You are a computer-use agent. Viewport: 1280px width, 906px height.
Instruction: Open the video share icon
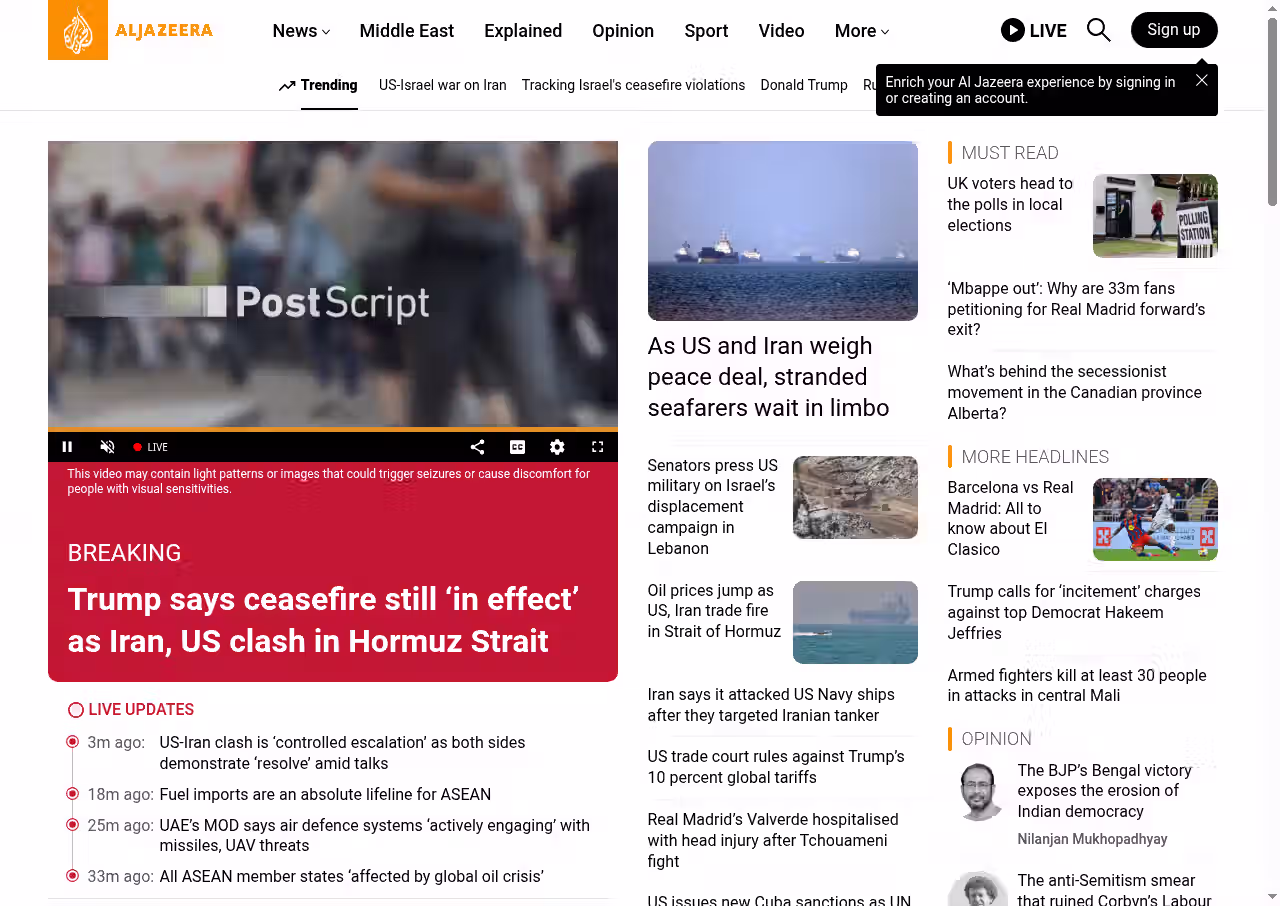click(x=477, y=447)
